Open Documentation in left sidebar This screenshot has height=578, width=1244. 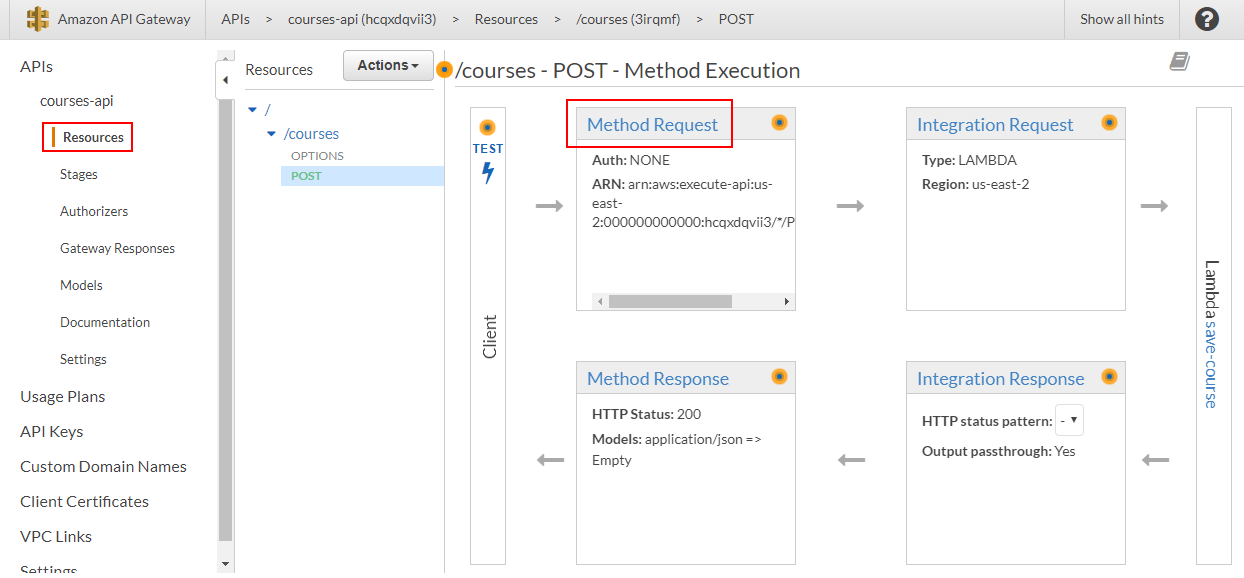[105, 322]
